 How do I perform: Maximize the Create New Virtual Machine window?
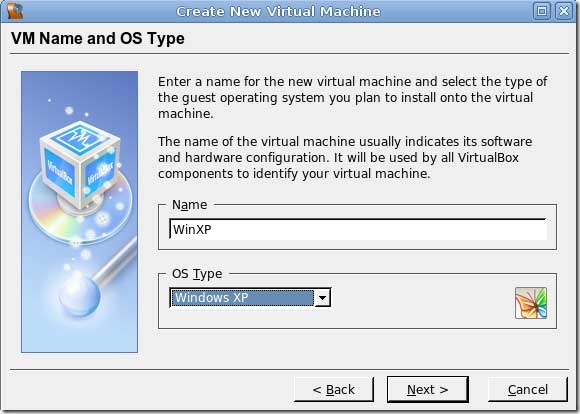tap(542, 11)
